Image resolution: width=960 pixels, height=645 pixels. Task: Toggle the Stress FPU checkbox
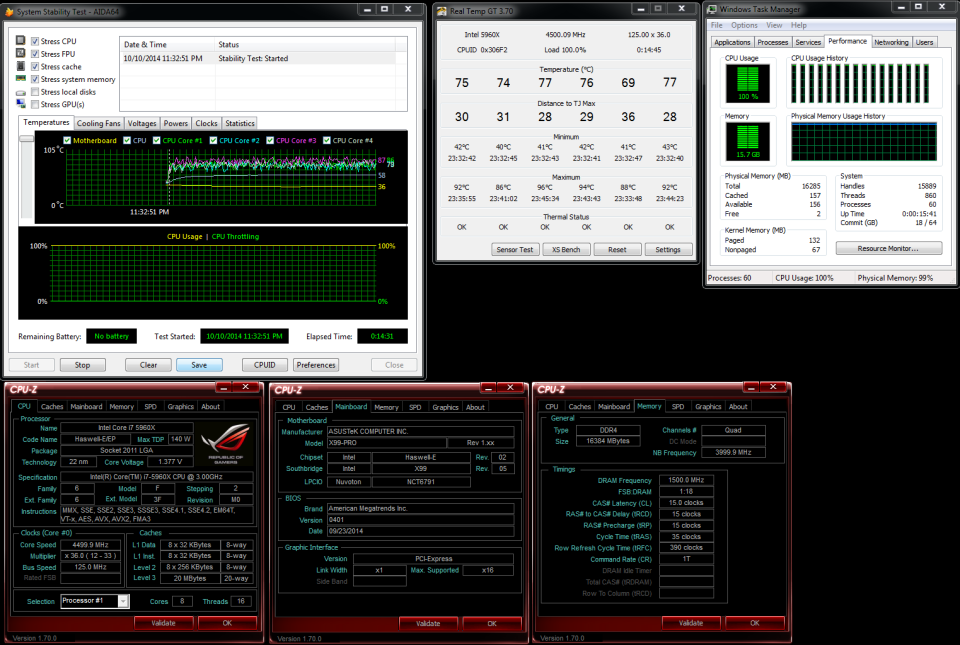35,54
